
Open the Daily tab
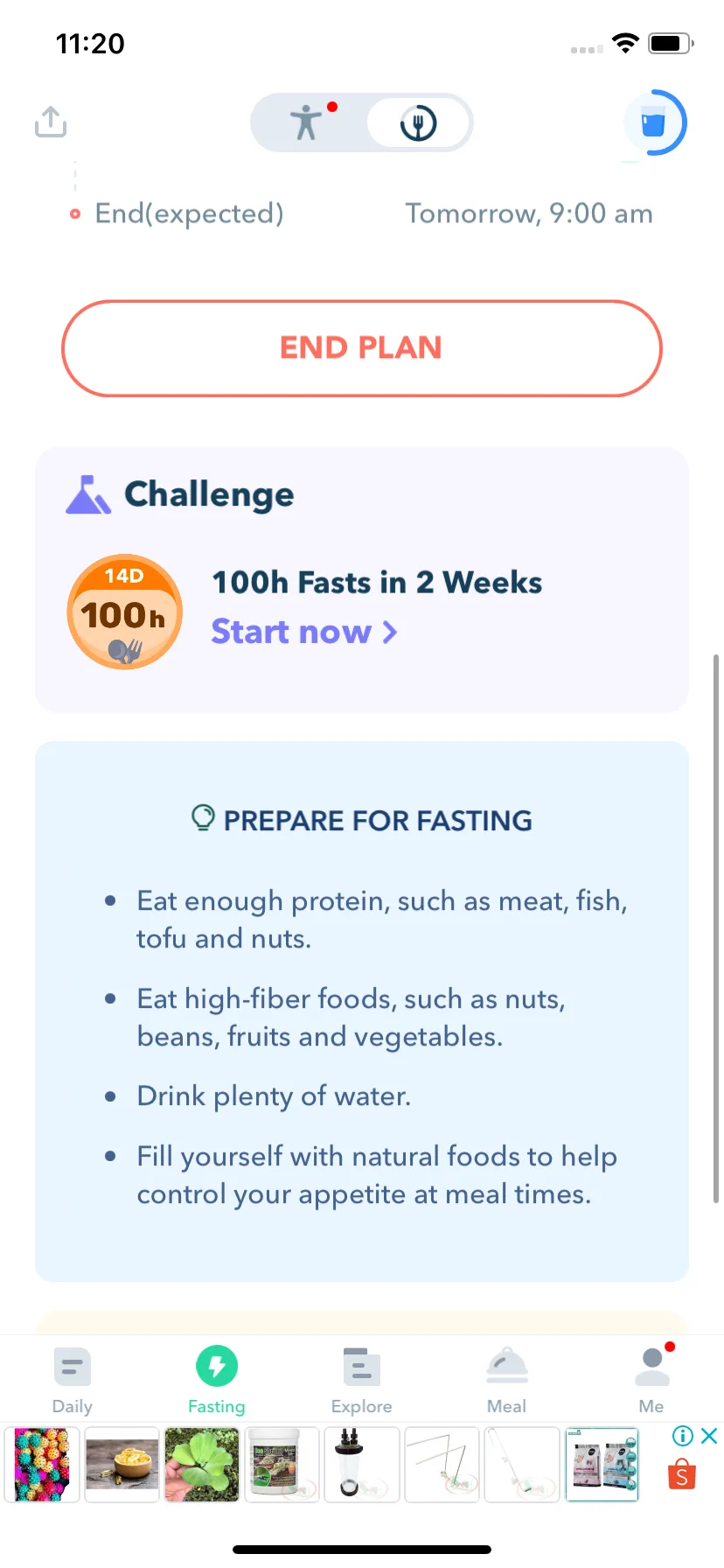tap(73, 1380)
